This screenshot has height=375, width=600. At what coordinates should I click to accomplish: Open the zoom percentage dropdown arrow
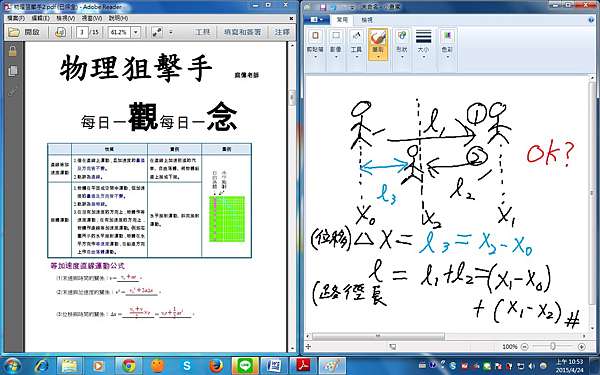tap(136, 32)
